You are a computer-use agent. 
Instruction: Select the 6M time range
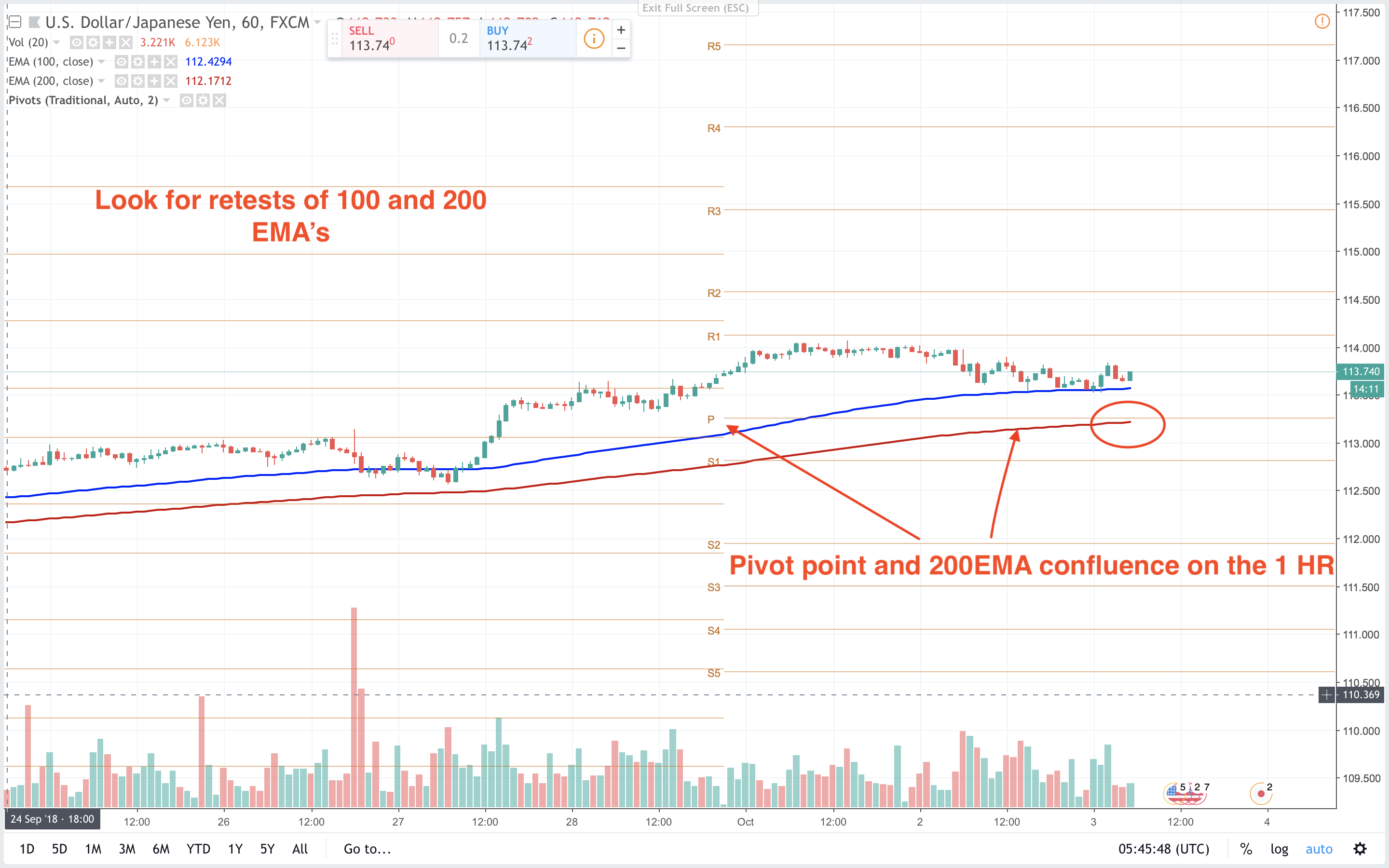tap(161, 849)
